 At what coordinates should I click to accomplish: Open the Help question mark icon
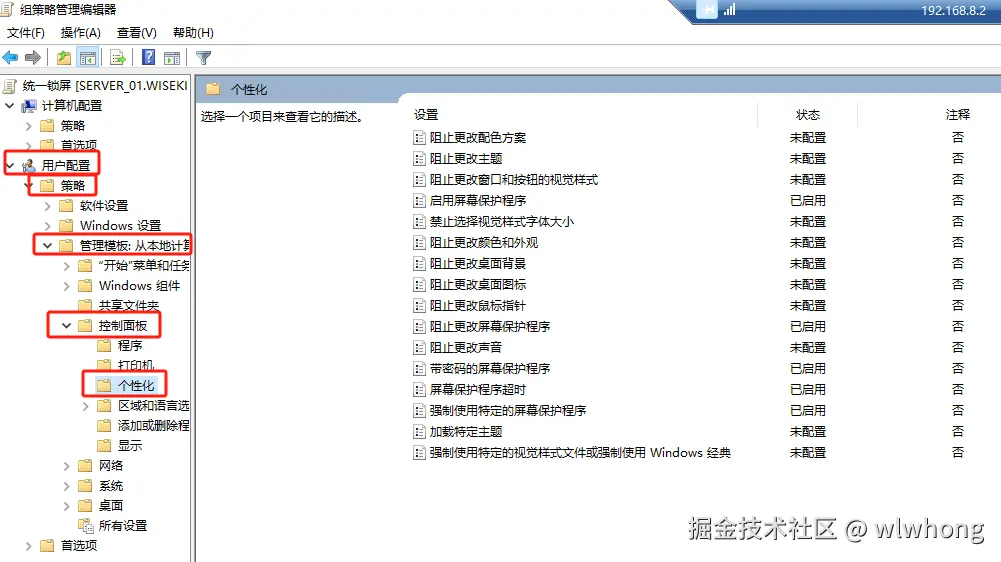148,57
